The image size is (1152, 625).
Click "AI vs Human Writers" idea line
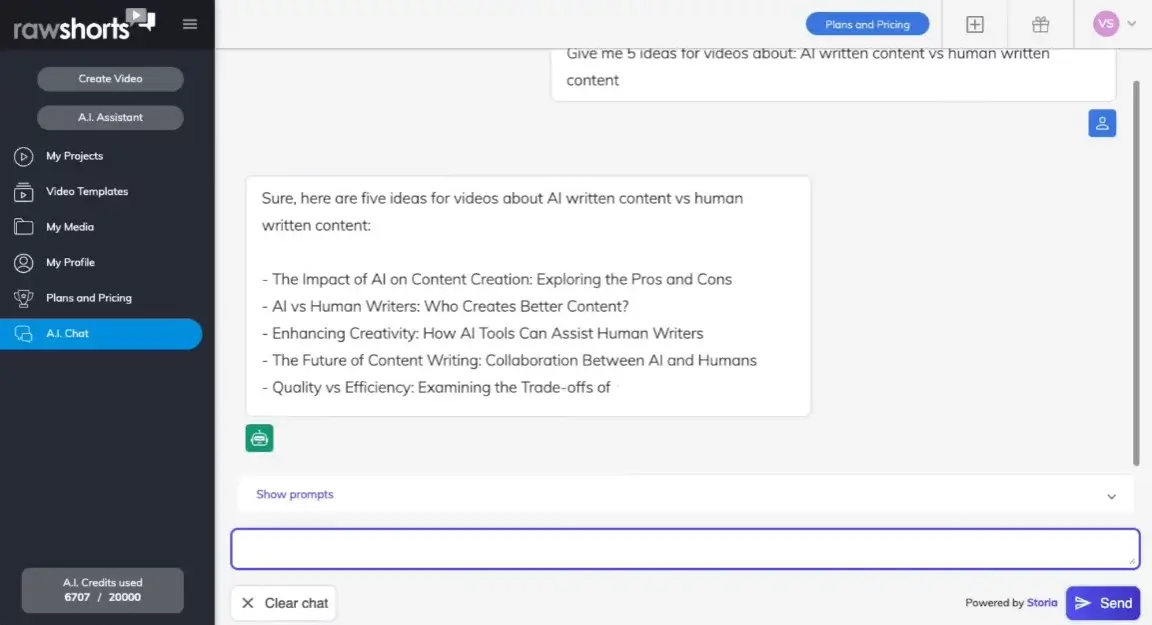click(x=445, y=306)
